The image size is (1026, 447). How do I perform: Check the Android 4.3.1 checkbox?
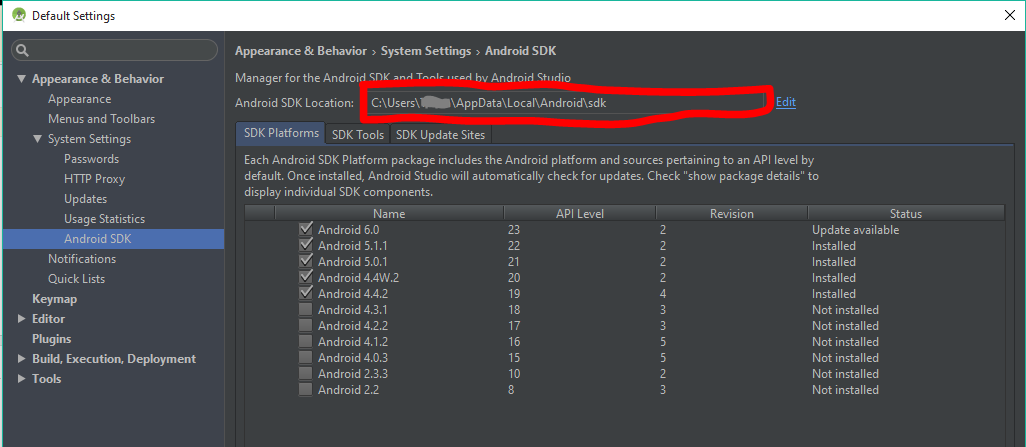[x=306, y=310]
